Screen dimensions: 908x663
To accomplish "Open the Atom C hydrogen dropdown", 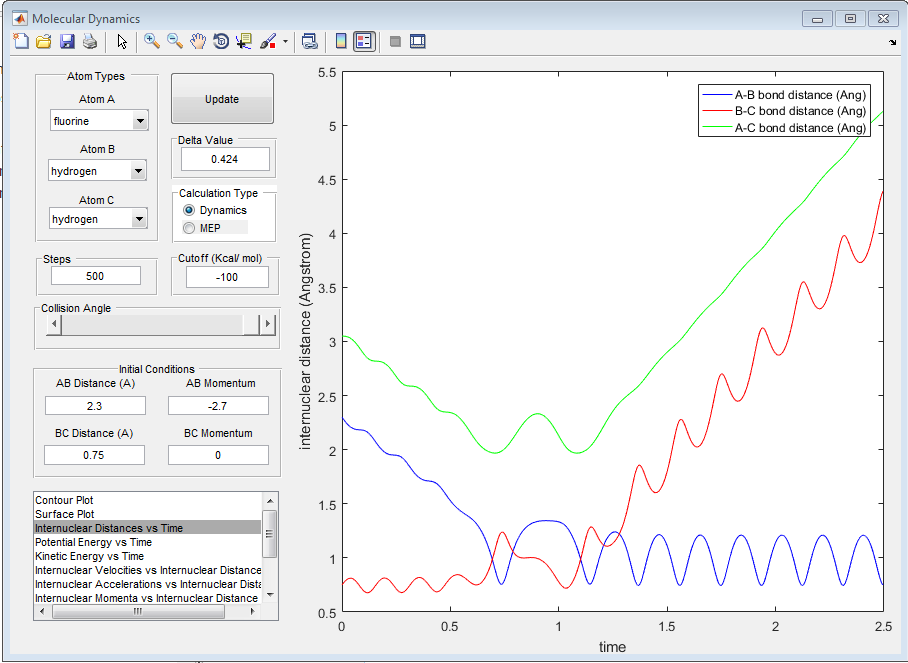I will click(139, 219).
